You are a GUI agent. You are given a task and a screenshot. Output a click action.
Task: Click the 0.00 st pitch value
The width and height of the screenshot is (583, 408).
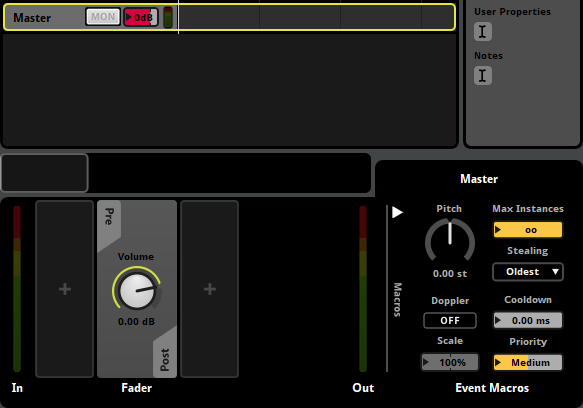tap(450, 274)
